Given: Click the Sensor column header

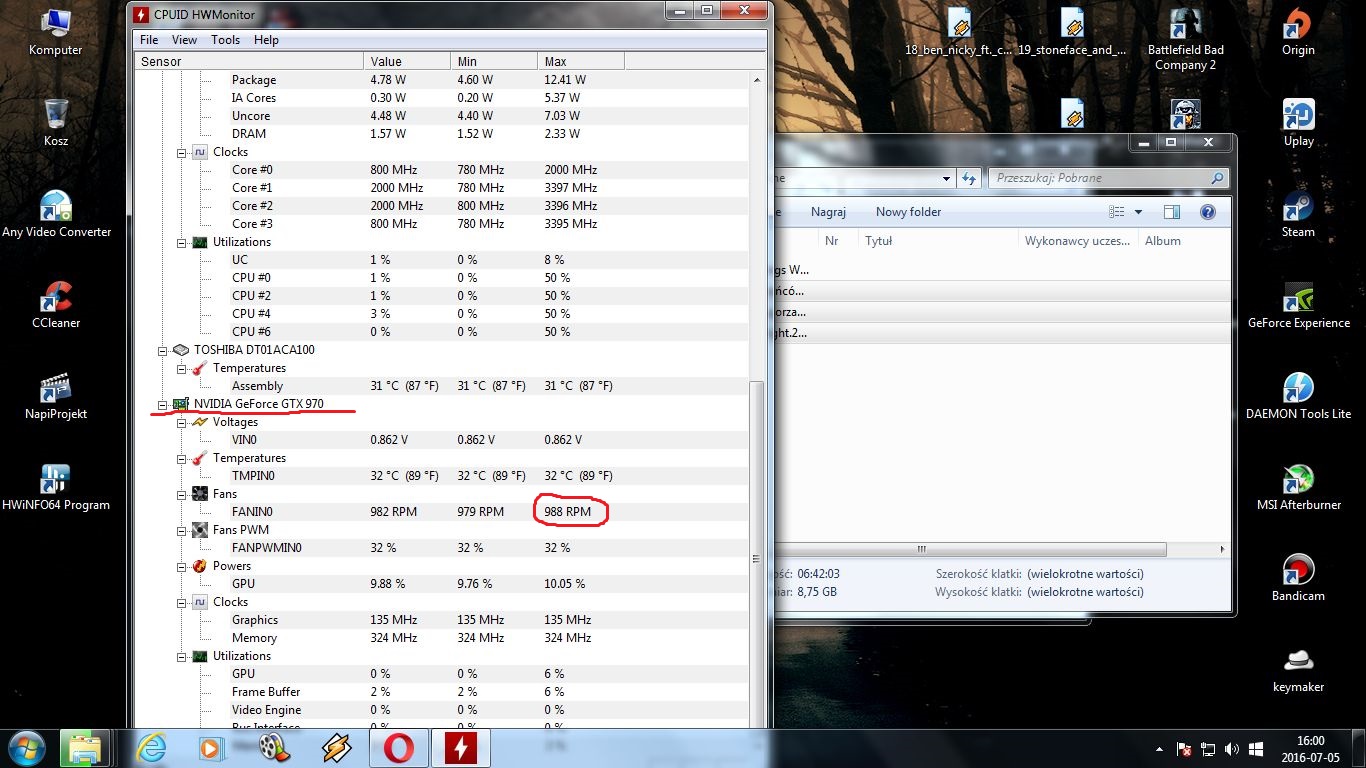Looking at the screenshot, I should [249, 62].
